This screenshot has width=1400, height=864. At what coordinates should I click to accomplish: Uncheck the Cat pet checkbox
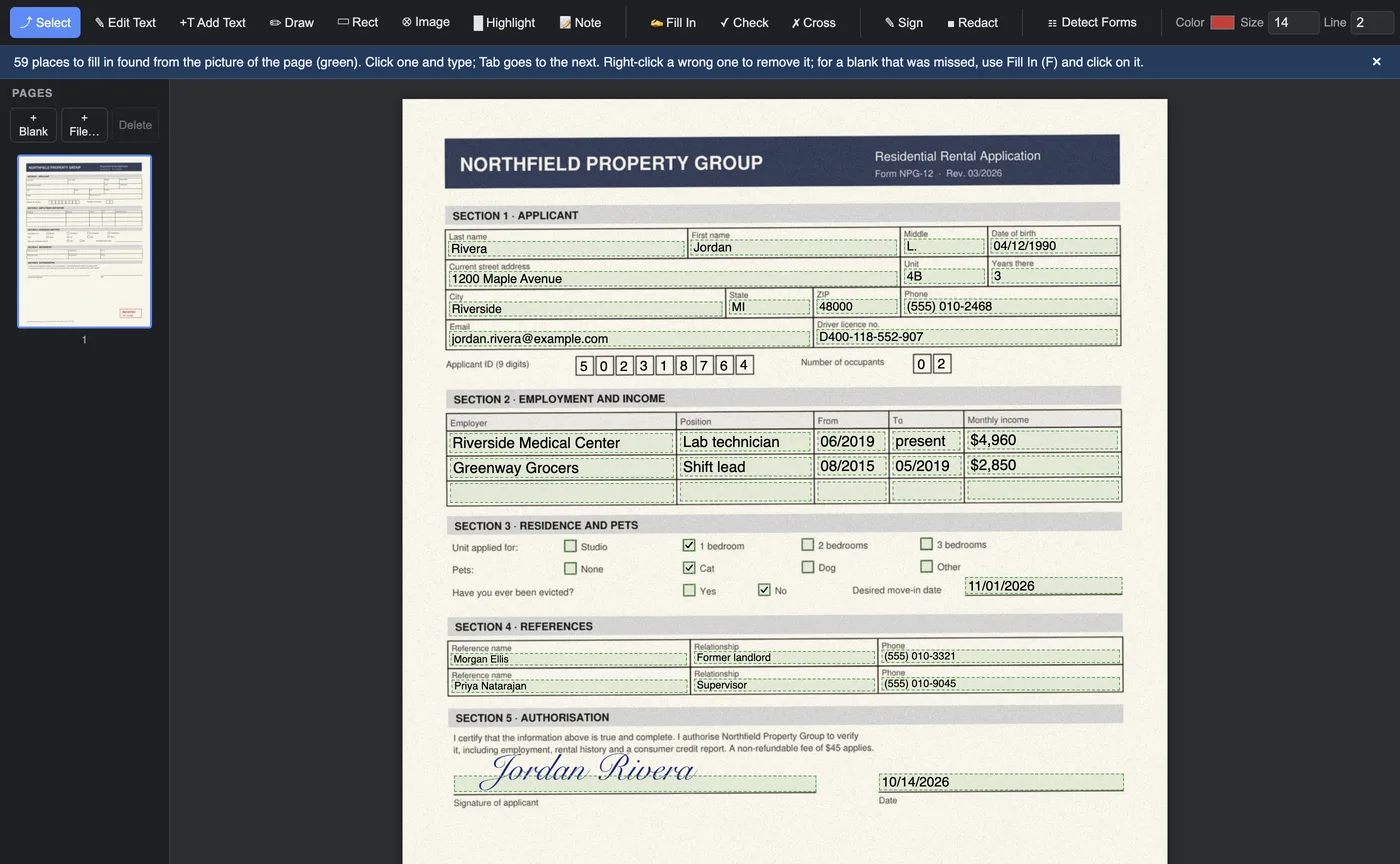pyautogui.click(x=689, y=567)
